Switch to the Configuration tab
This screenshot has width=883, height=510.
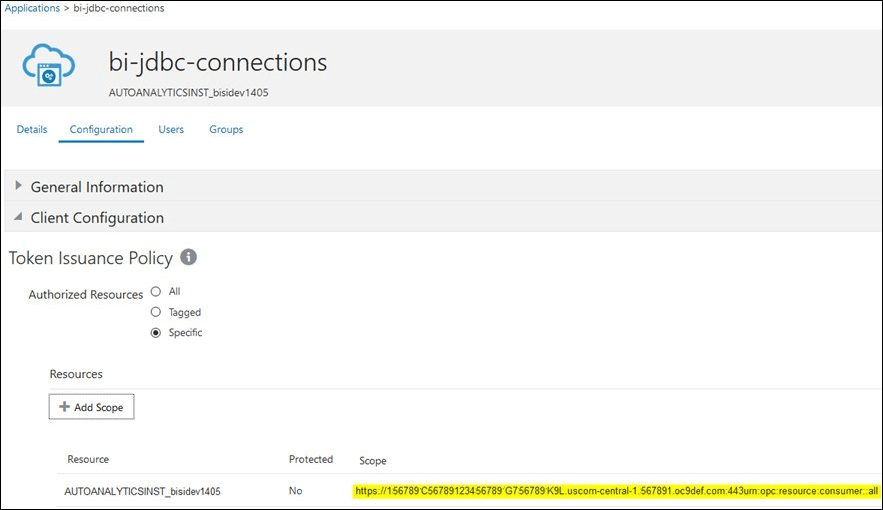click(101, 129)
